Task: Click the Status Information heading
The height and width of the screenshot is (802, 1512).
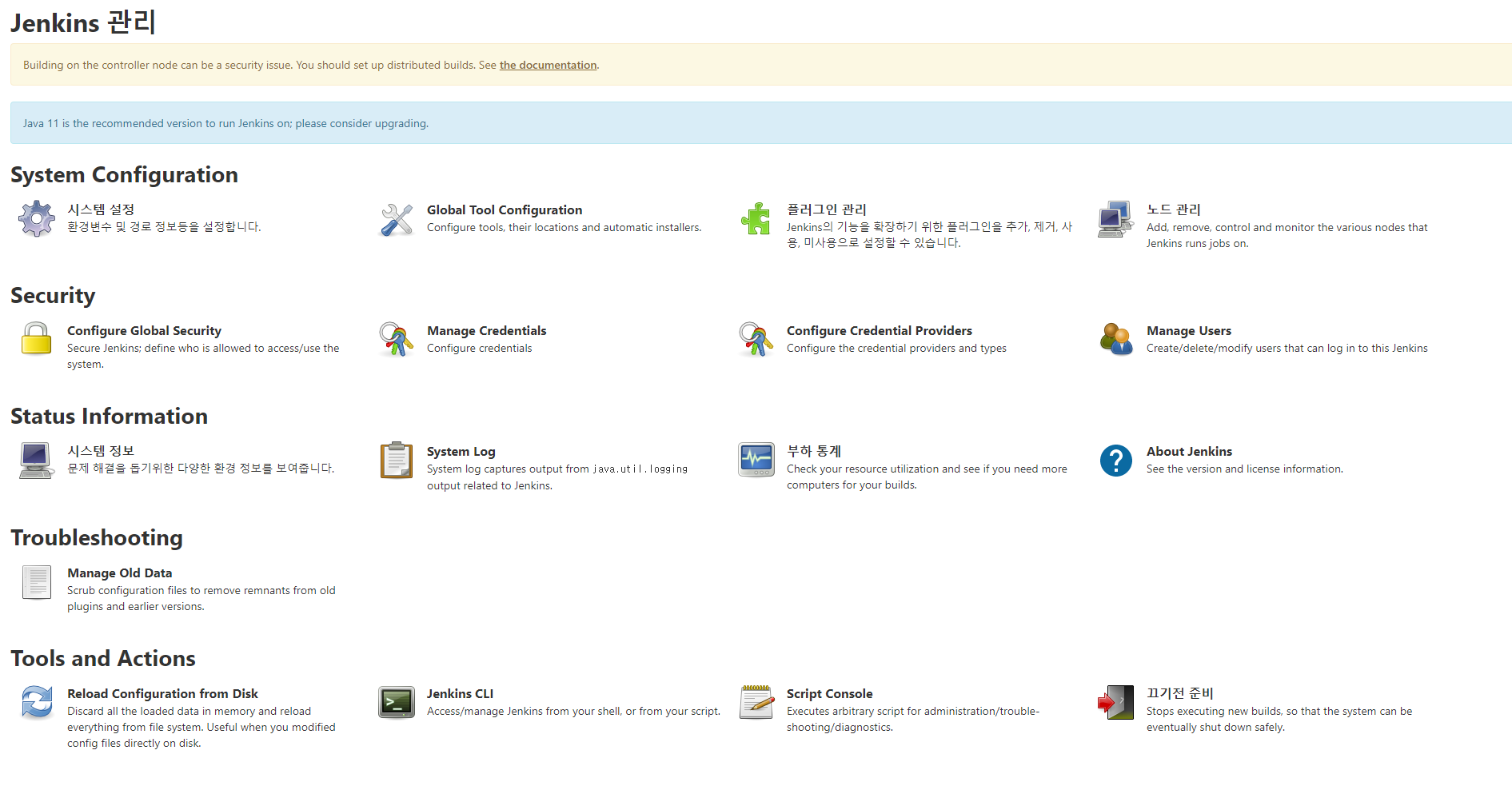Action: click(x=109, y=417)
